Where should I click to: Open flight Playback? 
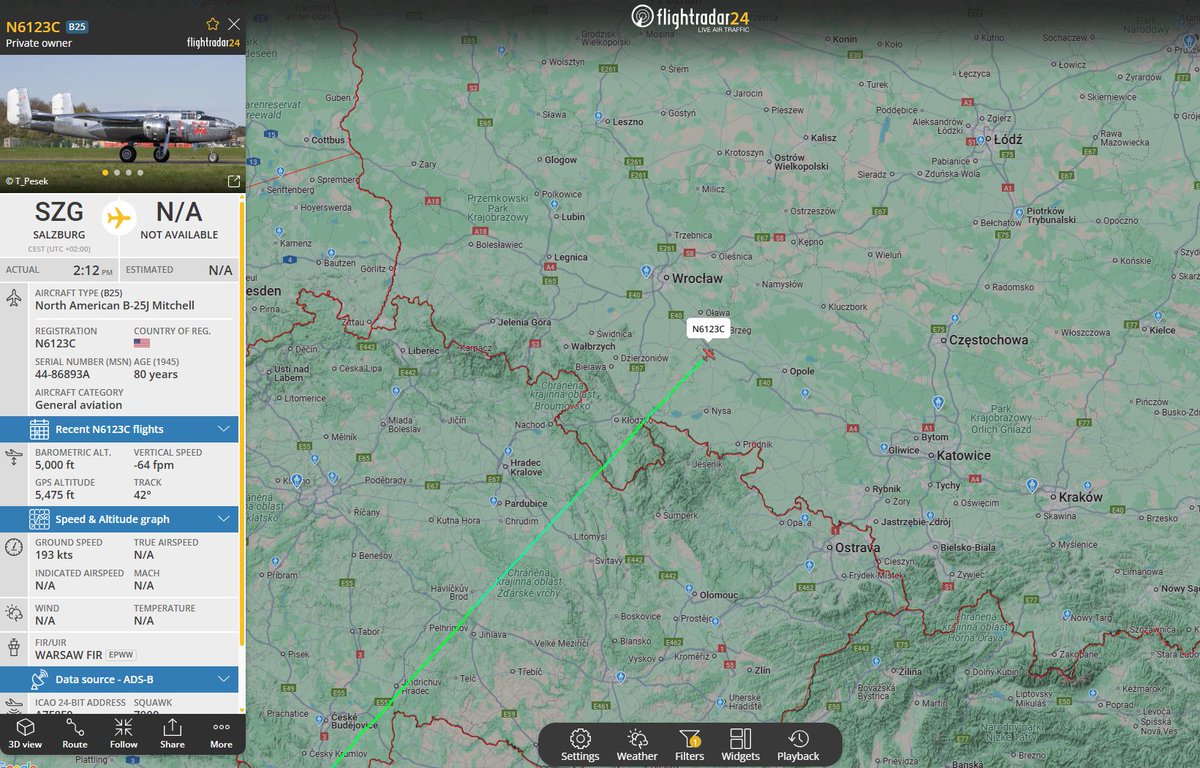[798, 745]
